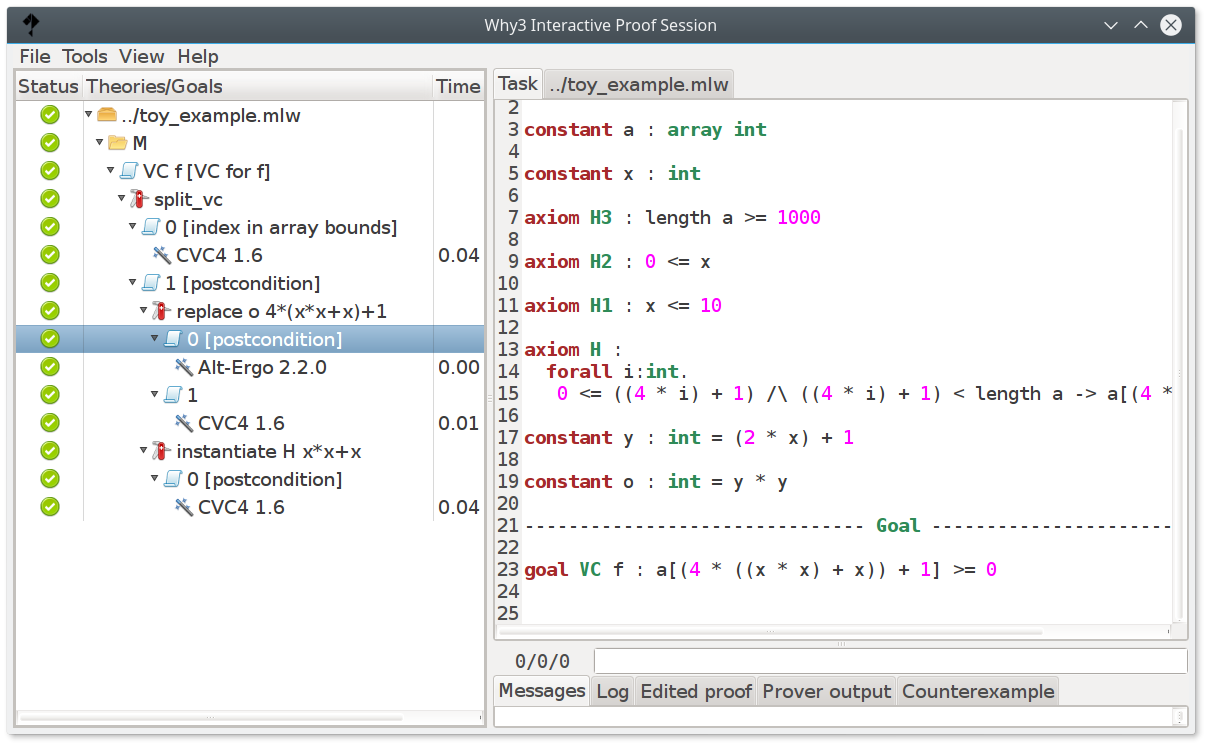1208x747 pixels.
Task: Click the goal icon of 0 [postcondition] under instantiate H
Action: (x=173, y=479)
